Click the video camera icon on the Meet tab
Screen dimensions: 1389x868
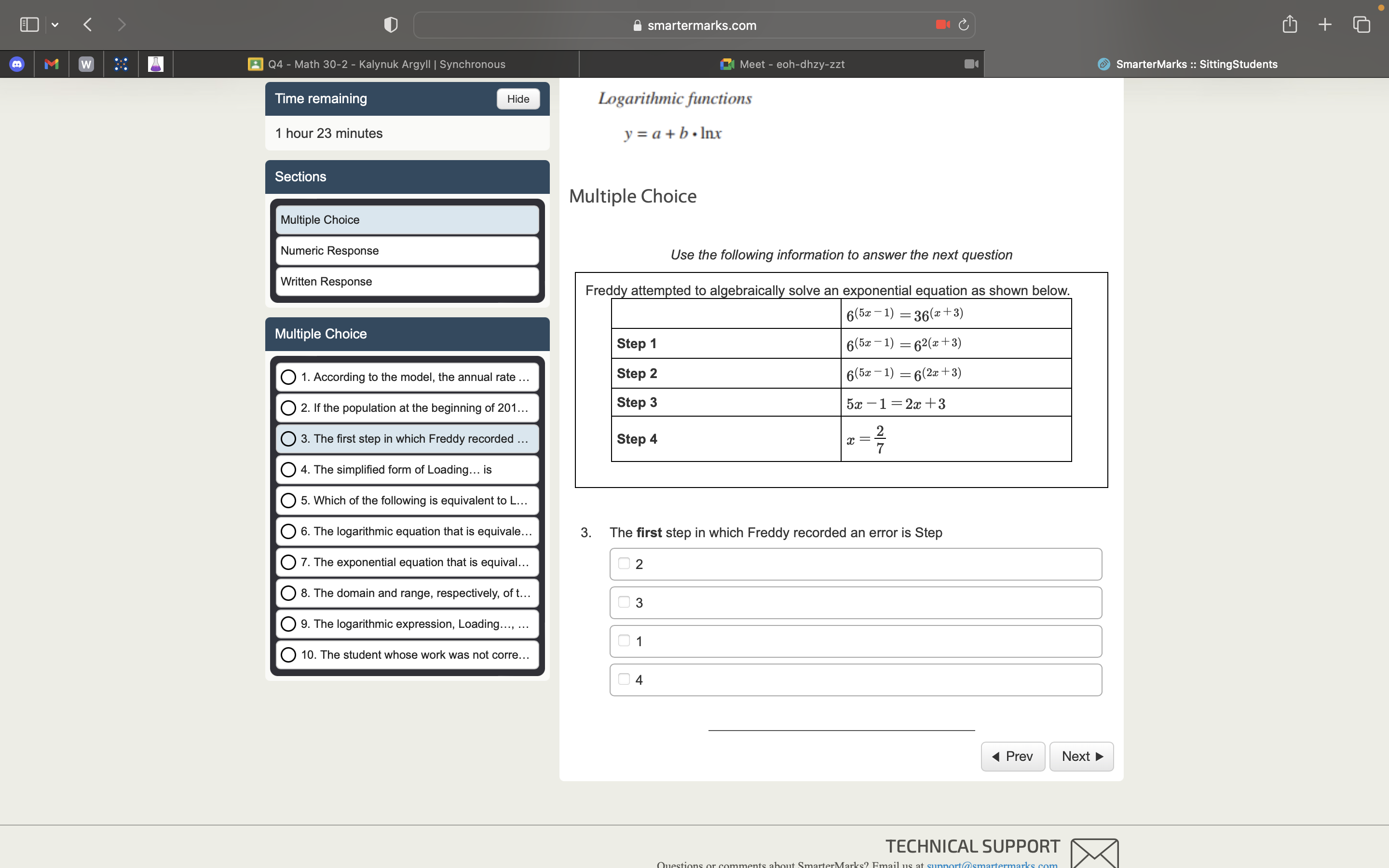point(970,64)
